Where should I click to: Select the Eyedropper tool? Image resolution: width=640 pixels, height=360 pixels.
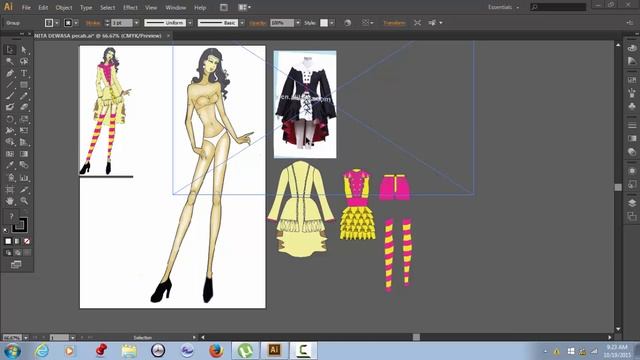(10, 165)
